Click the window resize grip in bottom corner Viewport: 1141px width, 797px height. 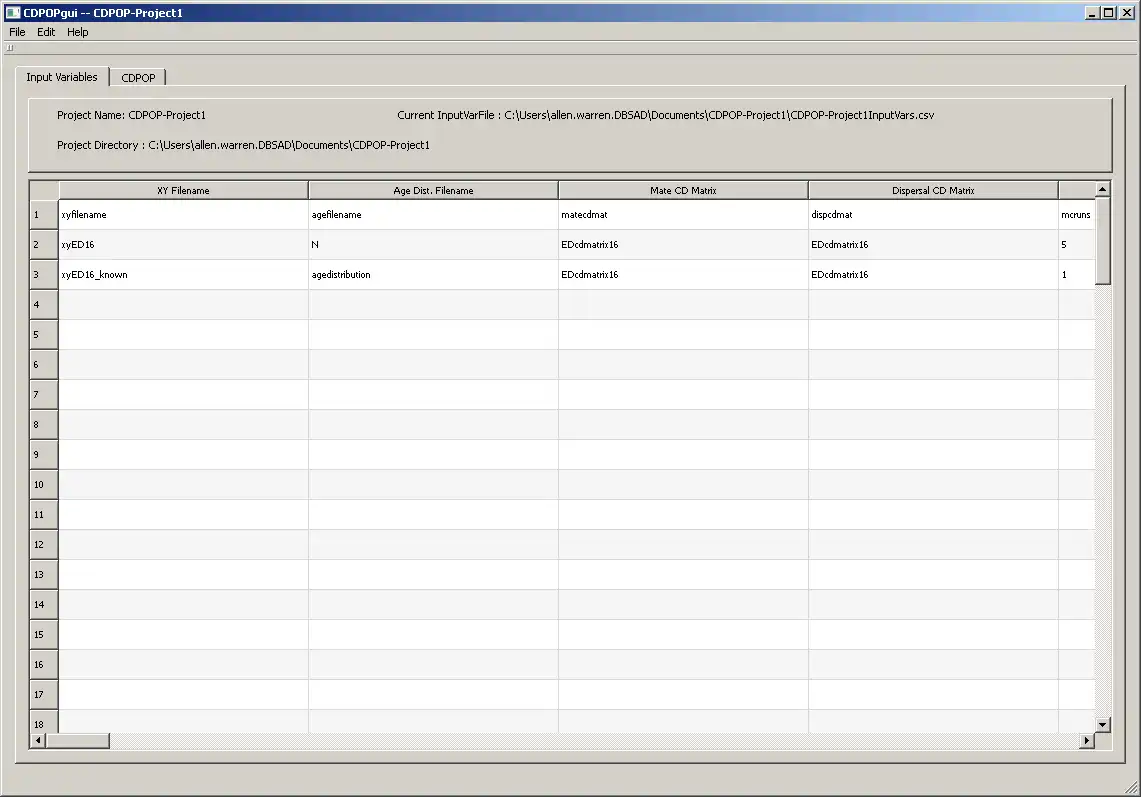[1132, 788]
